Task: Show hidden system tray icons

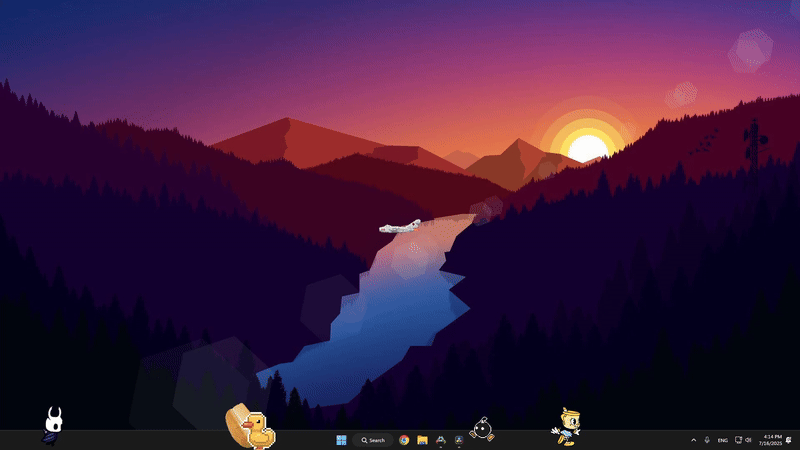Action: click(693, 440)
